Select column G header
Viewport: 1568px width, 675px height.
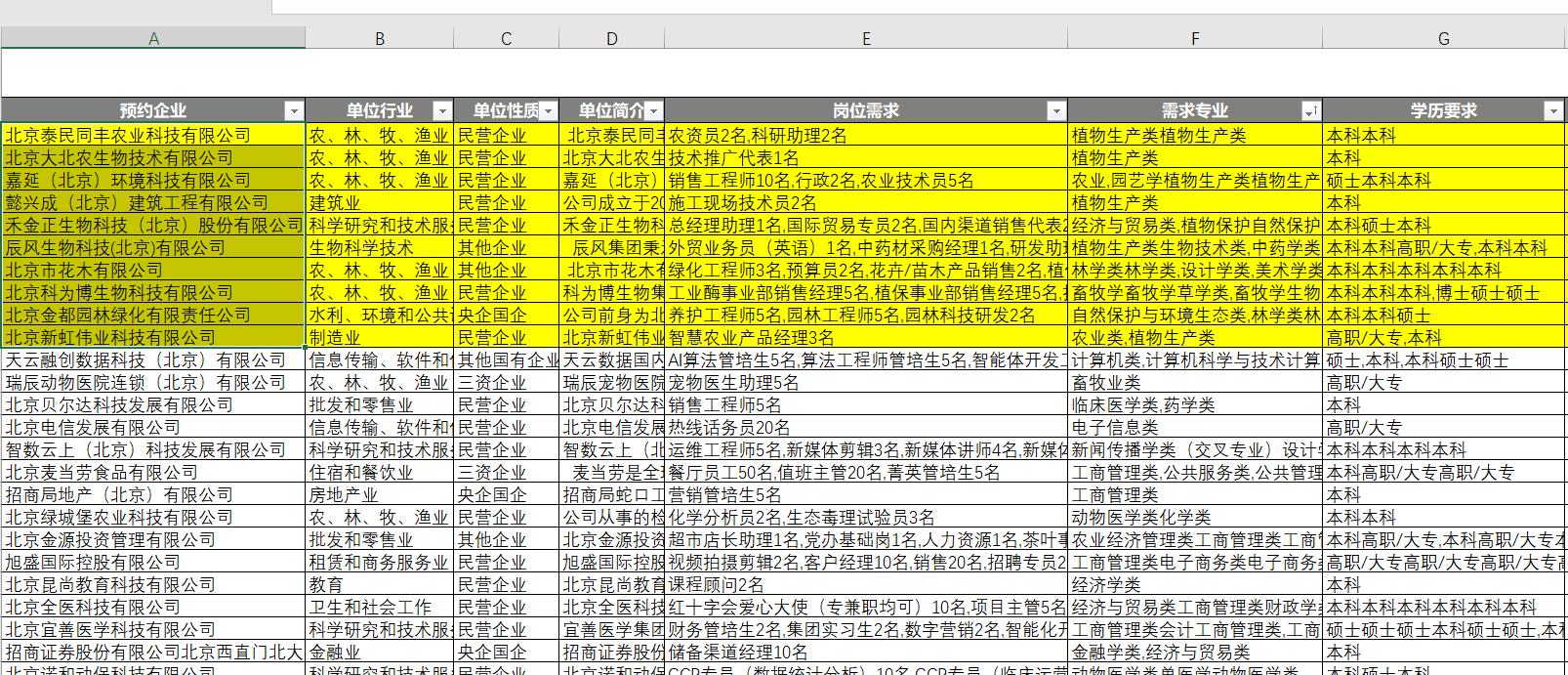[x=1443, y=38]
